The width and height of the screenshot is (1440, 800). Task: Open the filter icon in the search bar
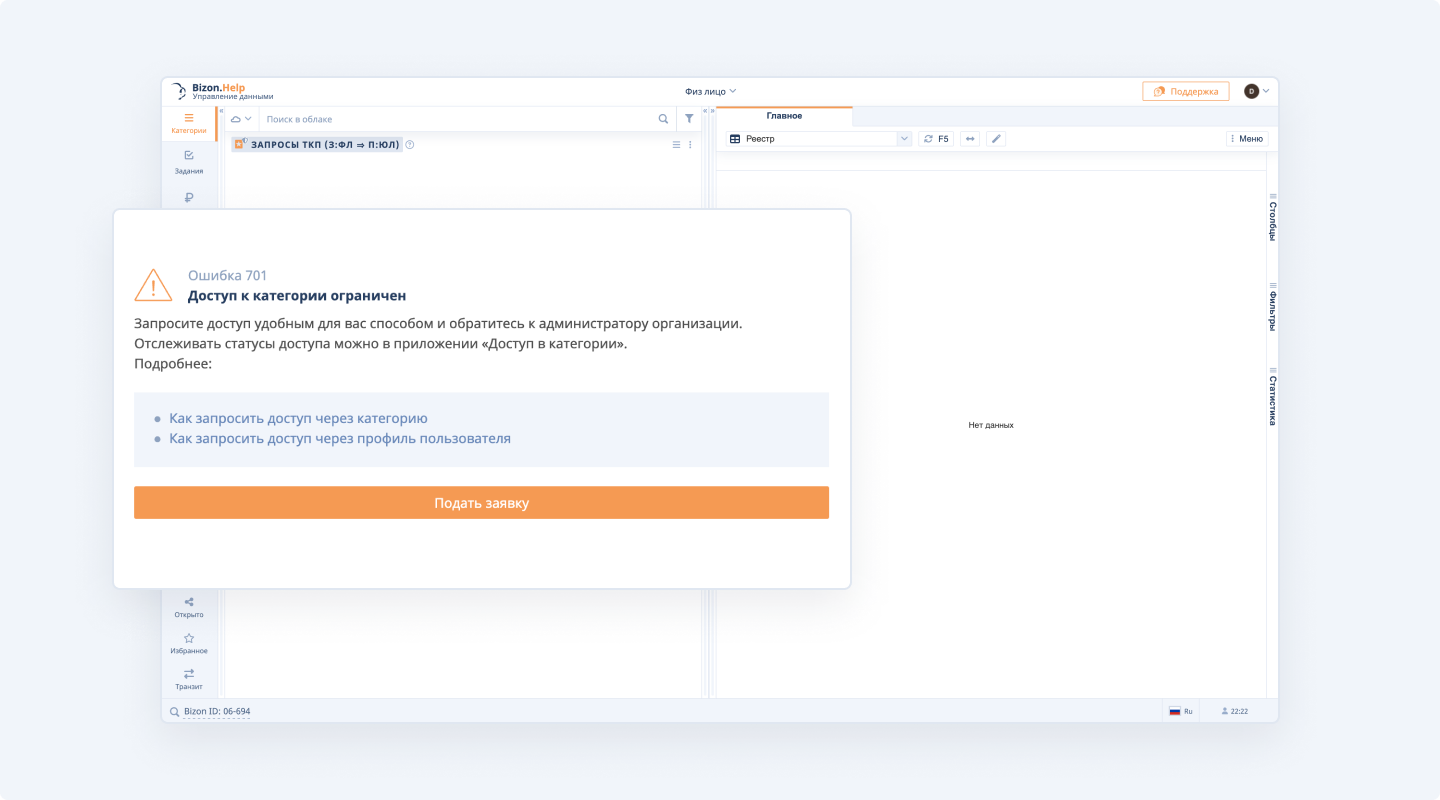[x=688, y=118]
